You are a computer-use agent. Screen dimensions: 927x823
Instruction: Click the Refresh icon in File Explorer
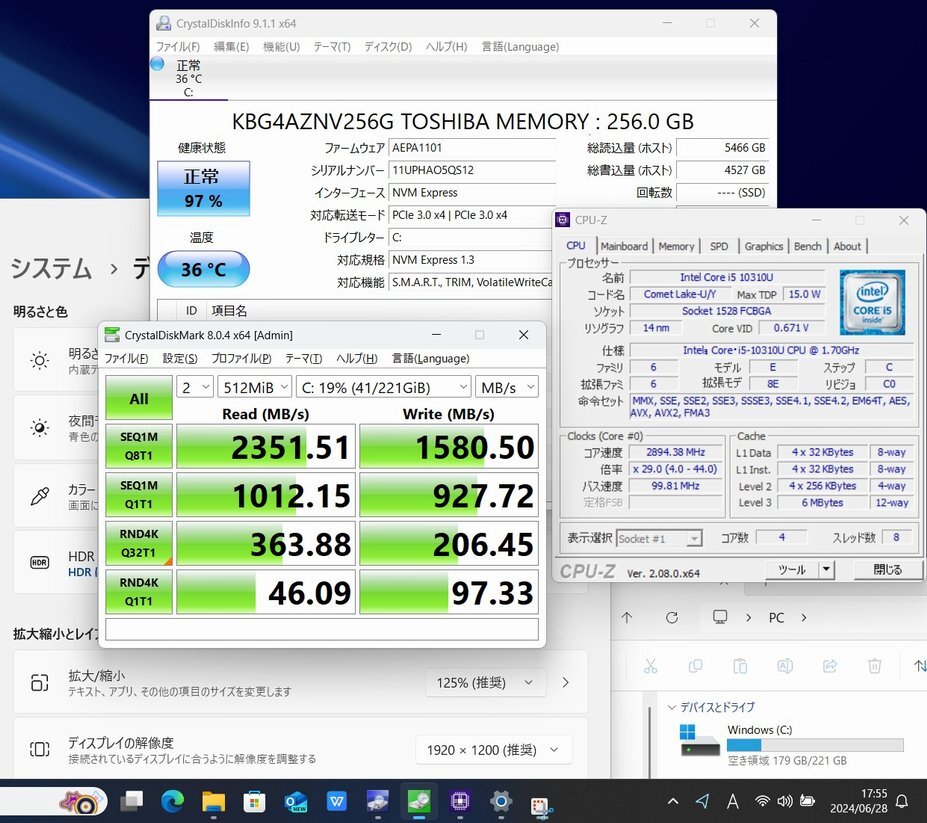[x=672, y=618]
